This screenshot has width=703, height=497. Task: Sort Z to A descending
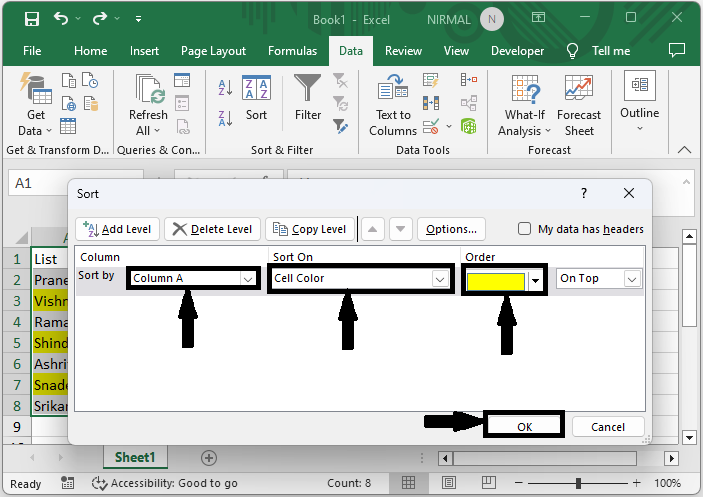(225, 118)
